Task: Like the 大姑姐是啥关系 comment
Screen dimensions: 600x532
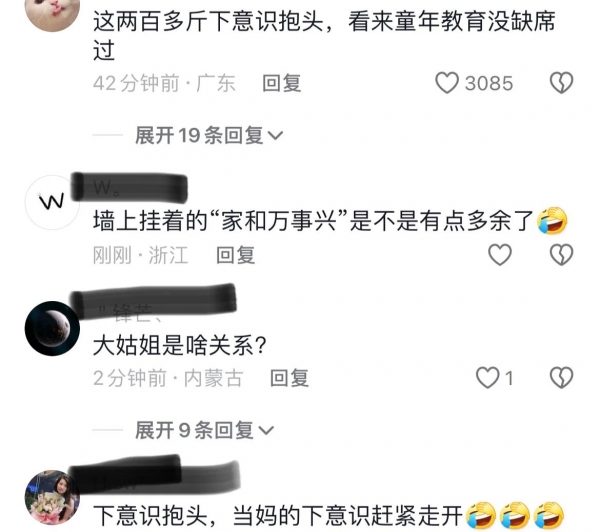Action: [488, 378]
